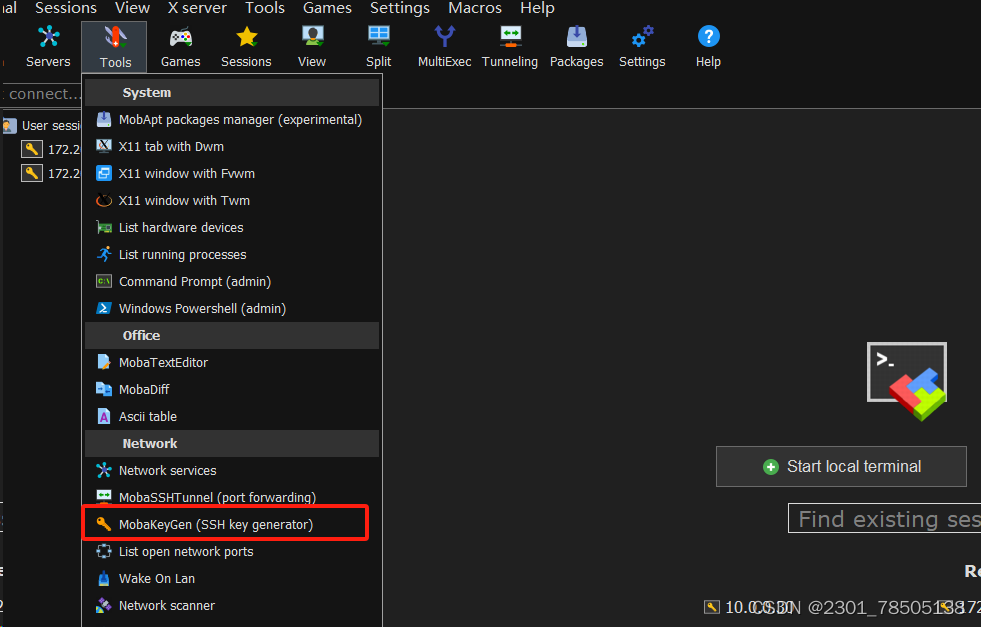Click the List running processes icon
The image size is (981, 627).
tap(104, 254)
